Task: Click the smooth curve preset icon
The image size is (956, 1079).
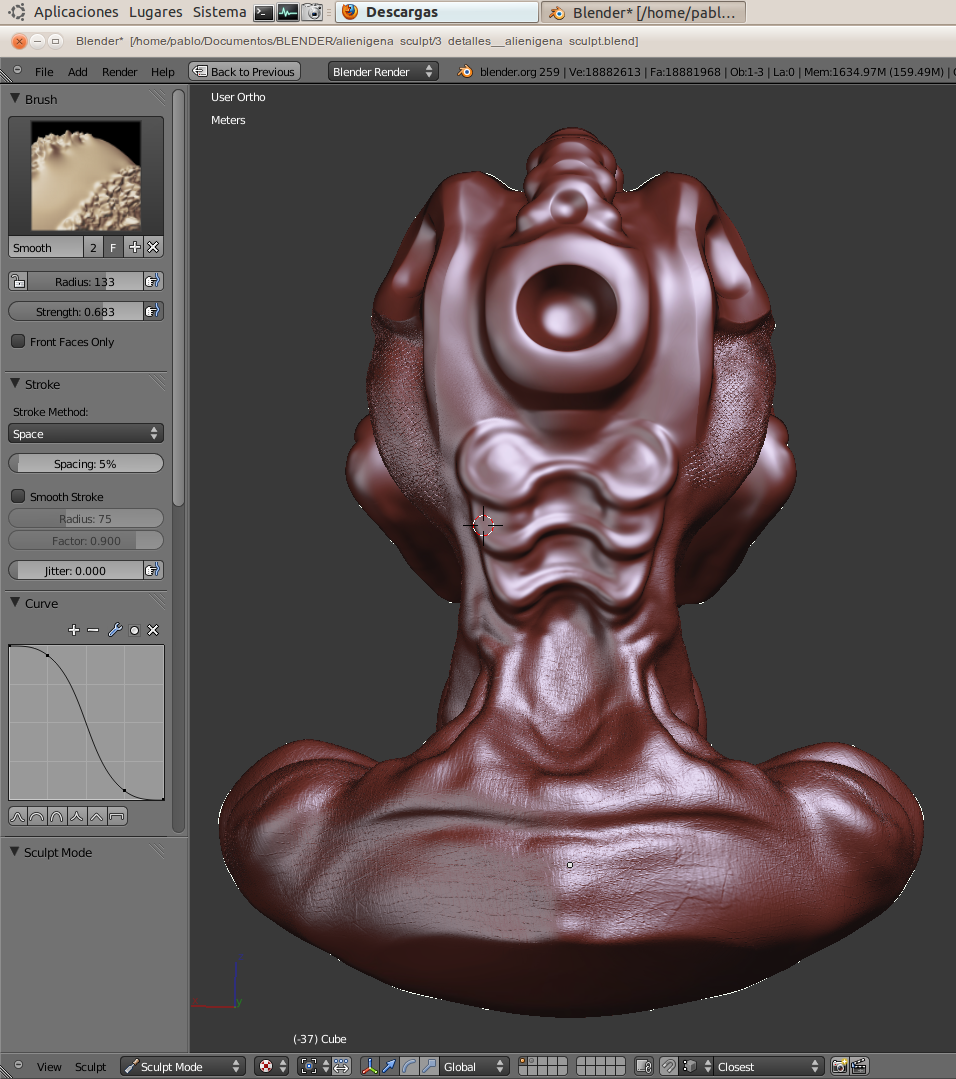Action: click(18, 817)
